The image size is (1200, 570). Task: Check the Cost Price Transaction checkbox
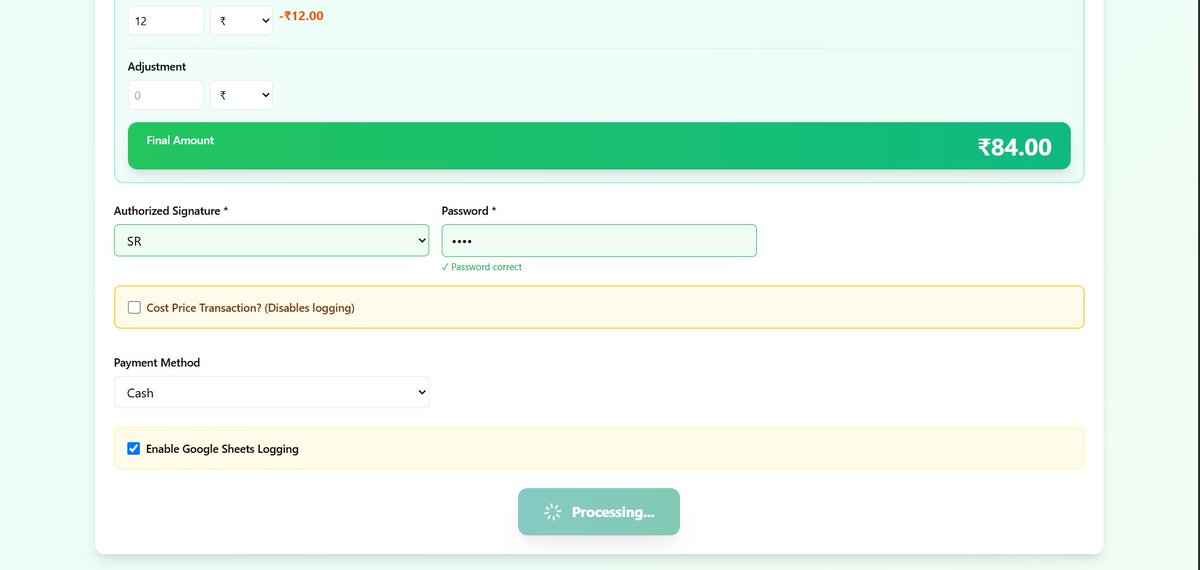tap(134, 308)
